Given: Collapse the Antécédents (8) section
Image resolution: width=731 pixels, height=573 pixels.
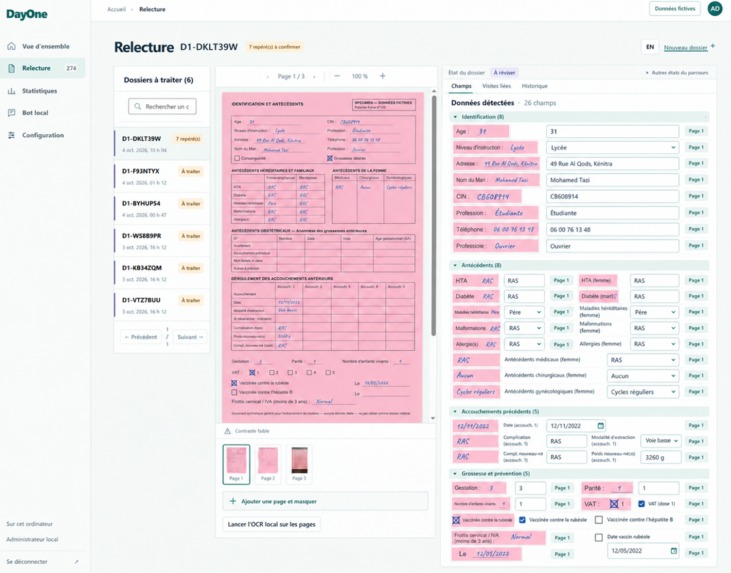Looking at the screenshot, I should [579, 265].
